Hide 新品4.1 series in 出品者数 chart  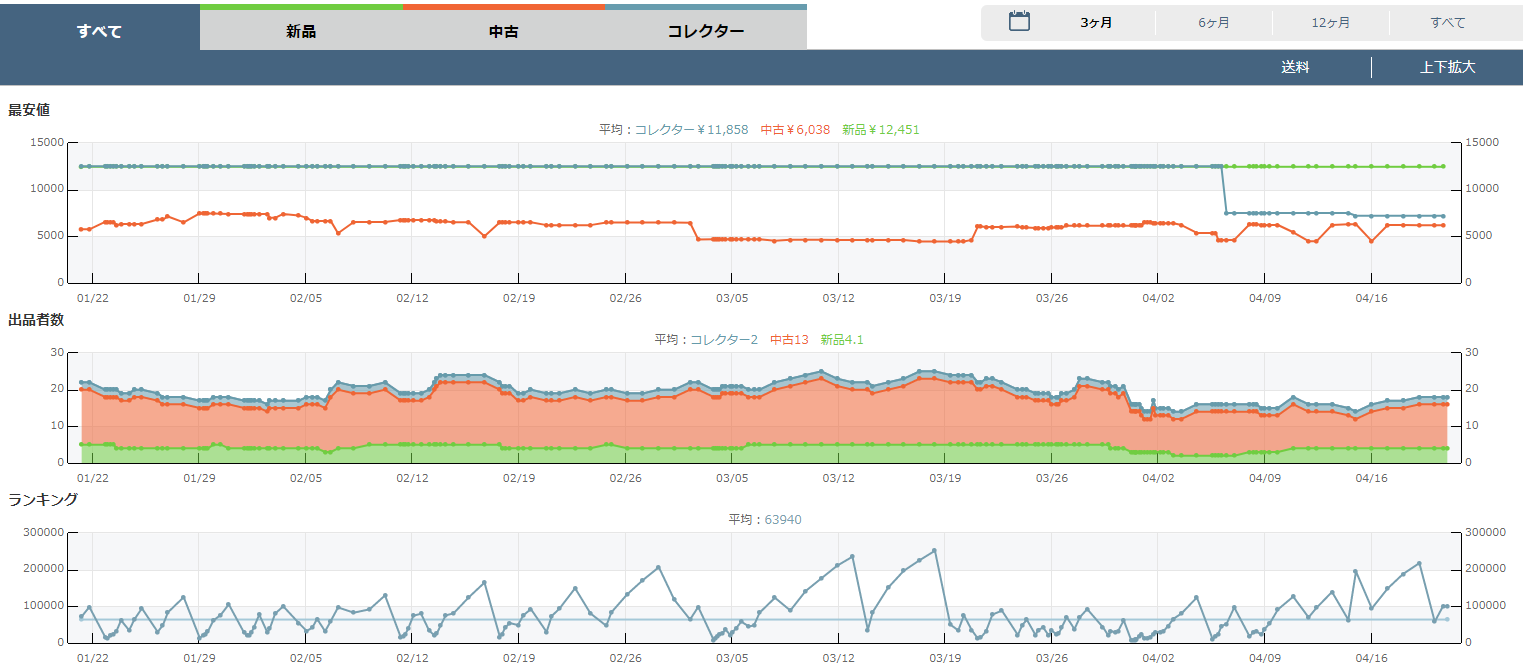pyautogui.click(x=841, y=339)
